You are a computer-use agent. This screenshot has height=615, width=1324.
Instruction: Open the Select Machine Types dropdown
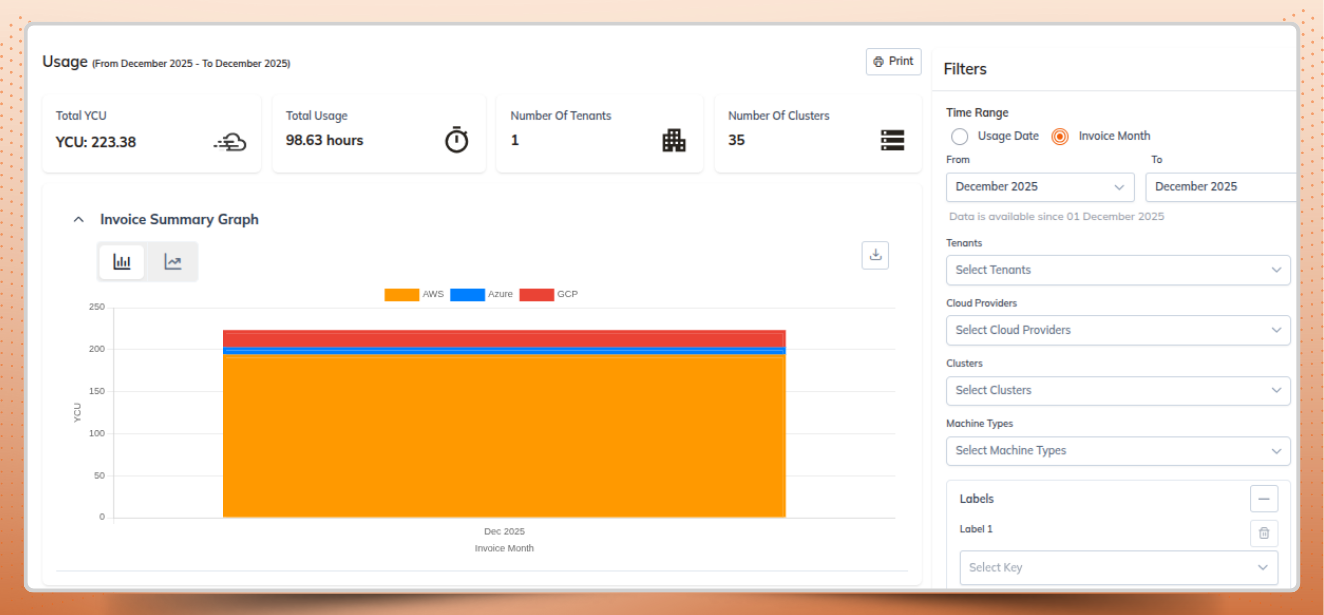pos(1118,451)
